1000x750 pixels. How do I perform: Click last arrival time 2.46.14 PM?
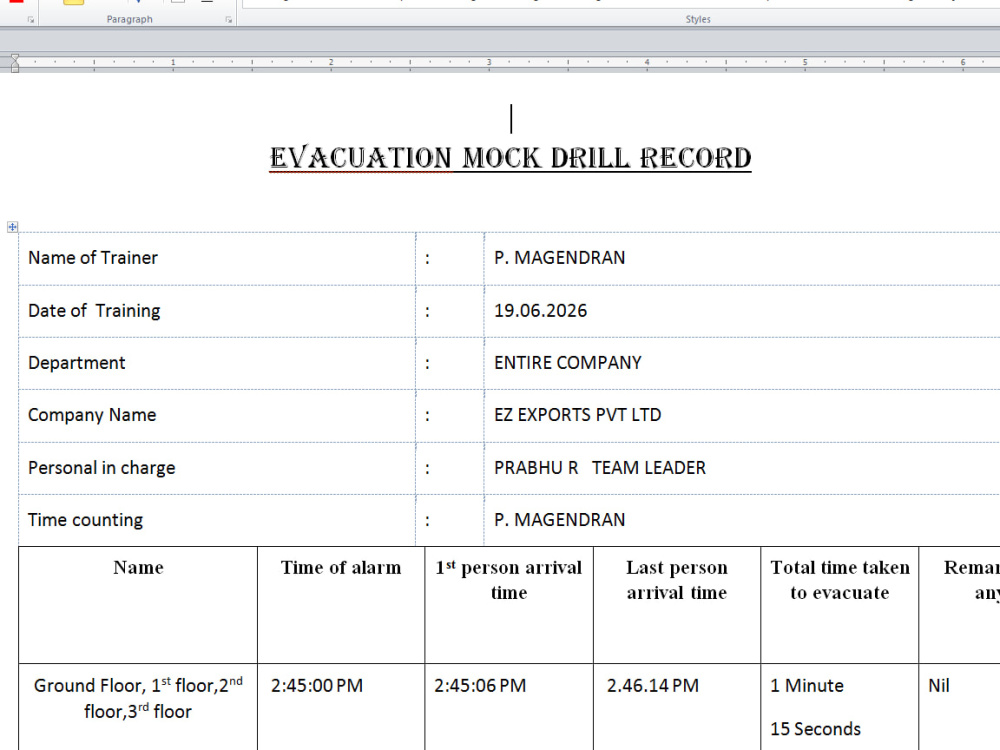click(652, 686)
